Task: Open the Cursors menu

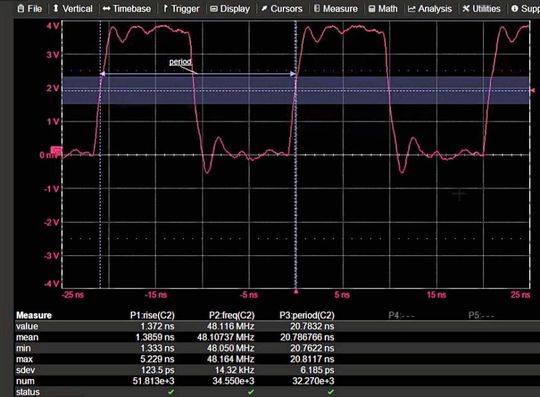Action: [282, 9]
